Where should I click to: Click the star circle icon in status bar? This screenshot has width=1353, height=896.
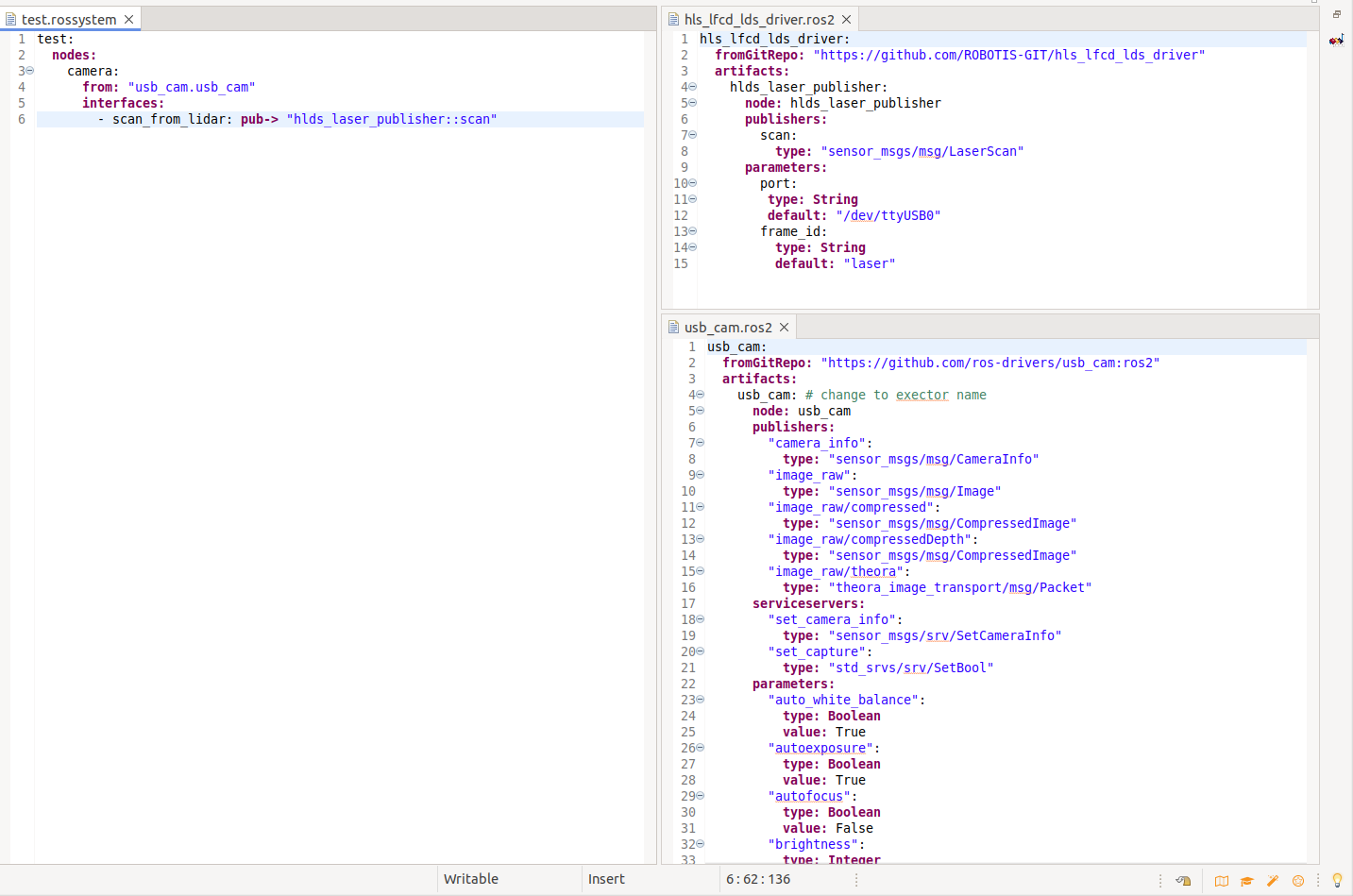click(1298, 881)
